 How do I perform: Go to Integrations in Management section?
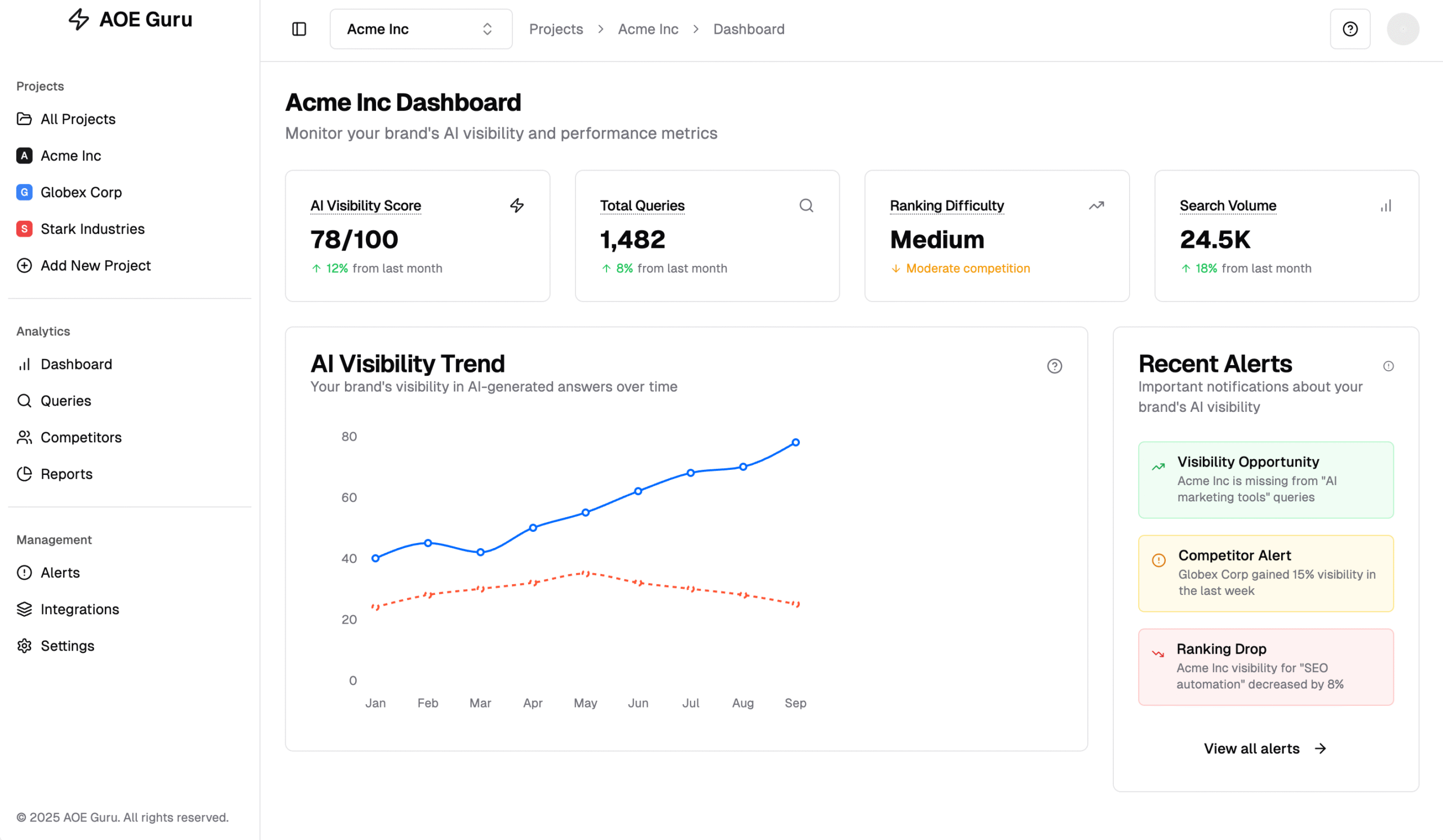click(x=79, y=610)
